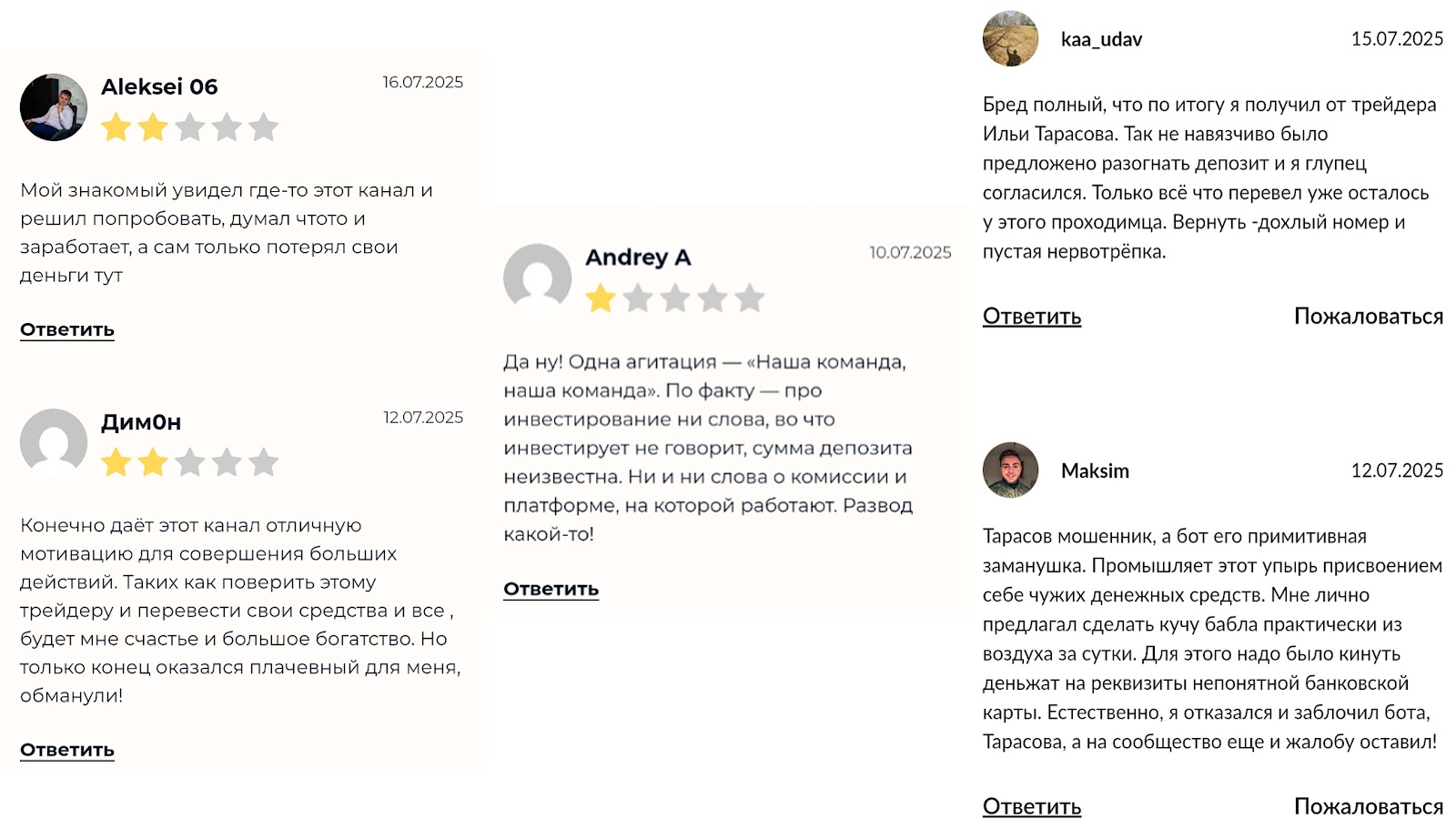Click Ответить under Maksim's review
Viewport: 1456px width, 819px height.
[x=1032, y=806]
